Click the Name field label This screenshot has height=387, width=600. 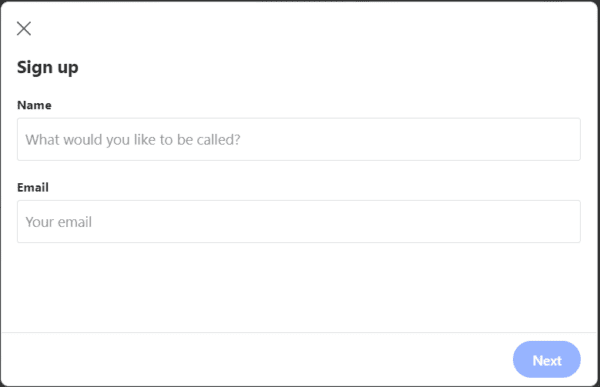coord(34,105)
